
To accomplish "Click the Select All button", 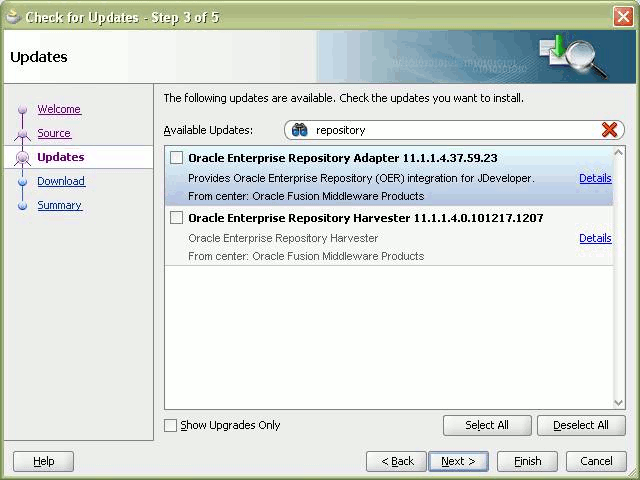I will (487, 425).
